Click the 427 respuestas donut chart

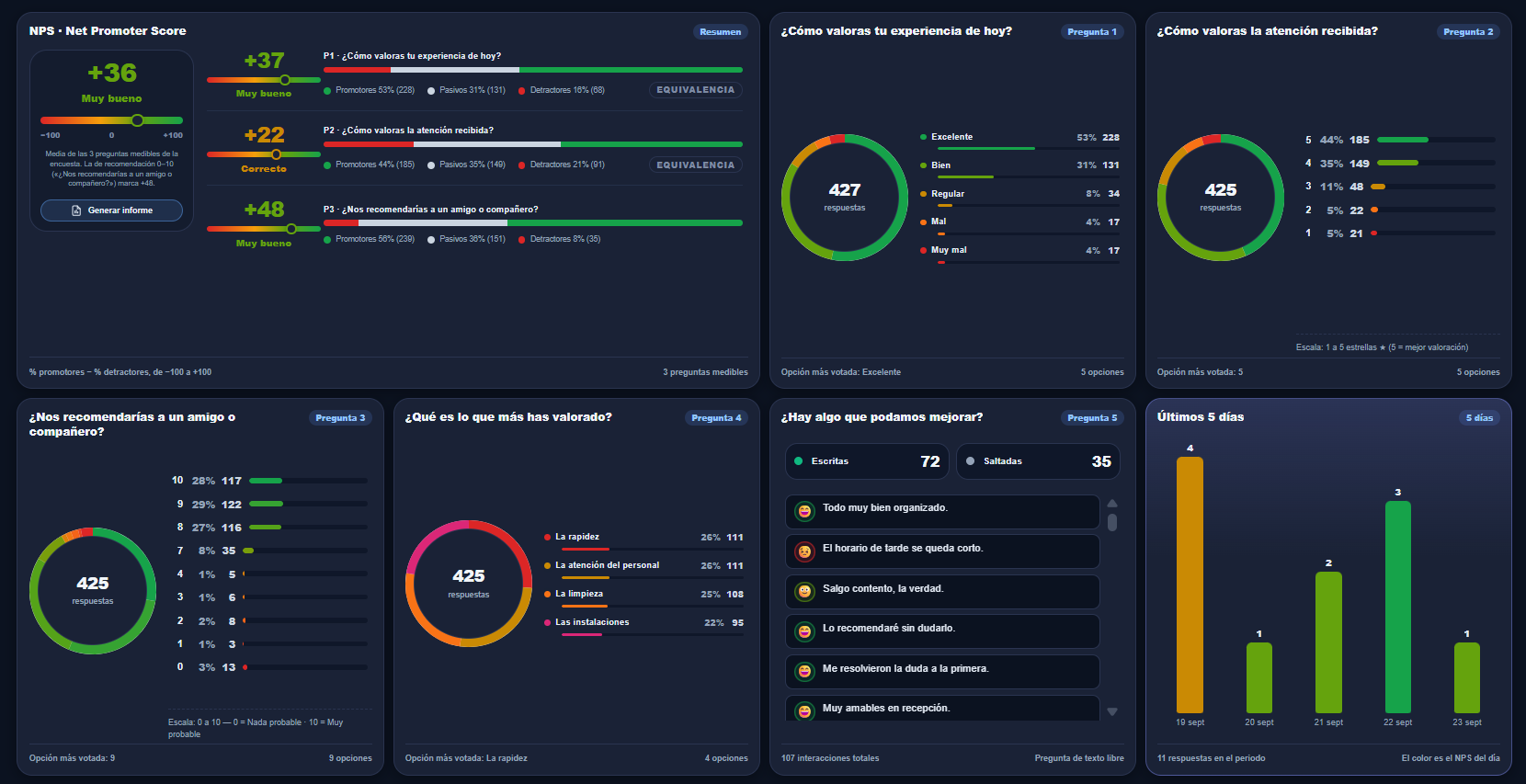pyautogui.click(x=845, y=198)
